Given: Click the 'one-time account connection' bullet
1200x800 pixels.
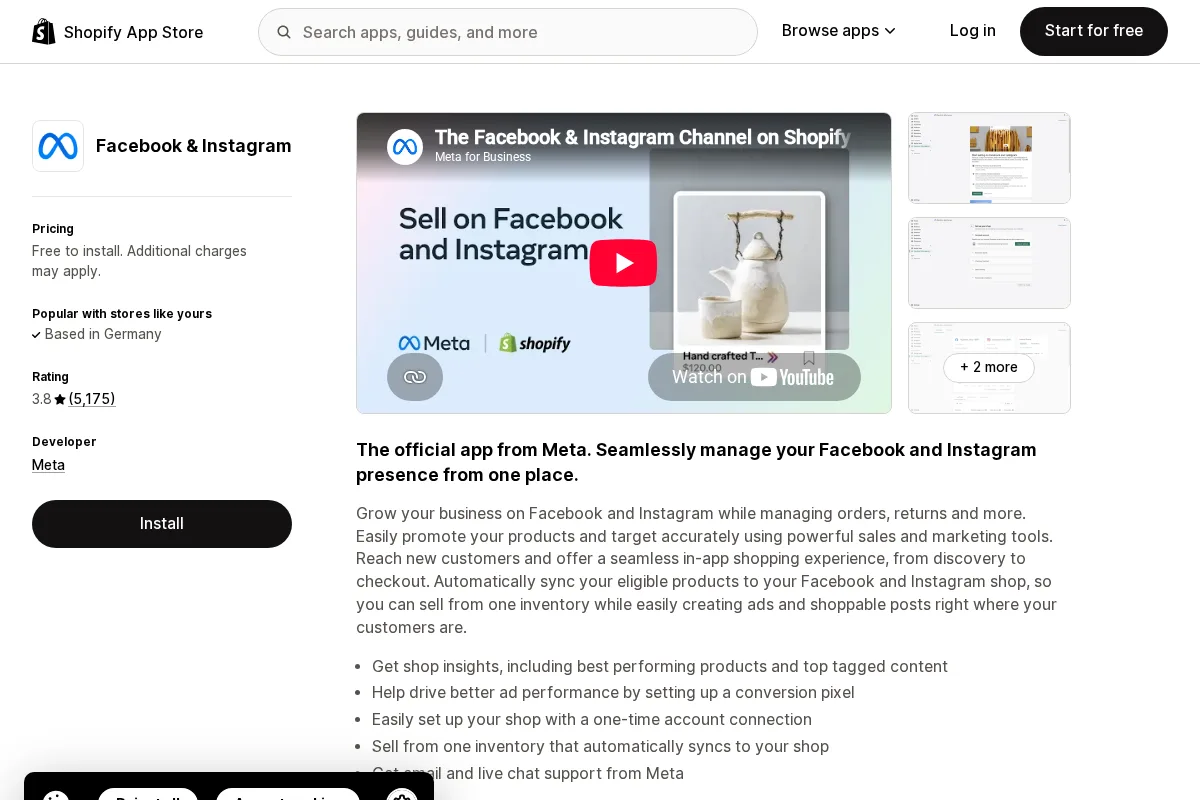Looking at the screenshot, I should [592, 719].
